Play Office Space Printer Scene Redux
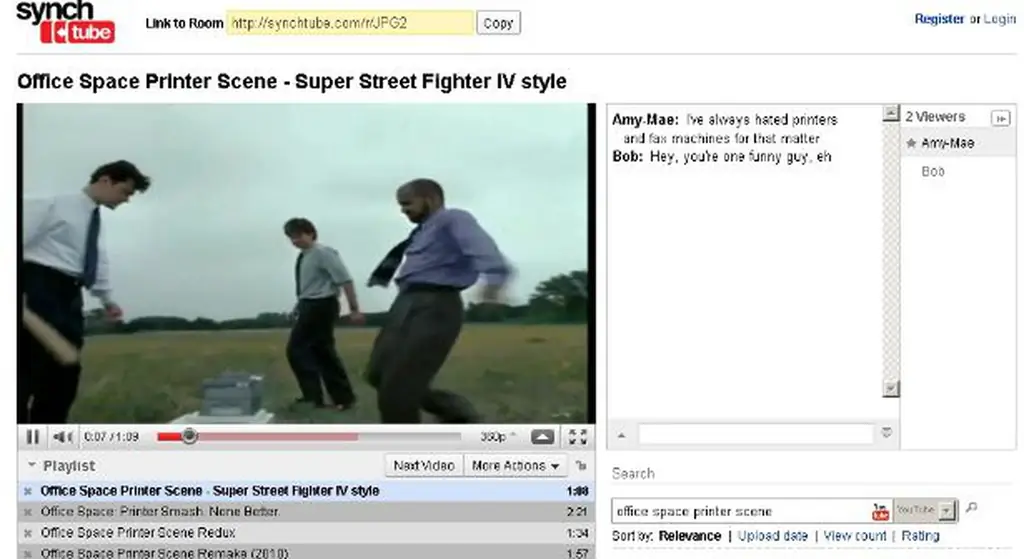Viewport: 1024px width, 559px height. (x=306, y=533)
